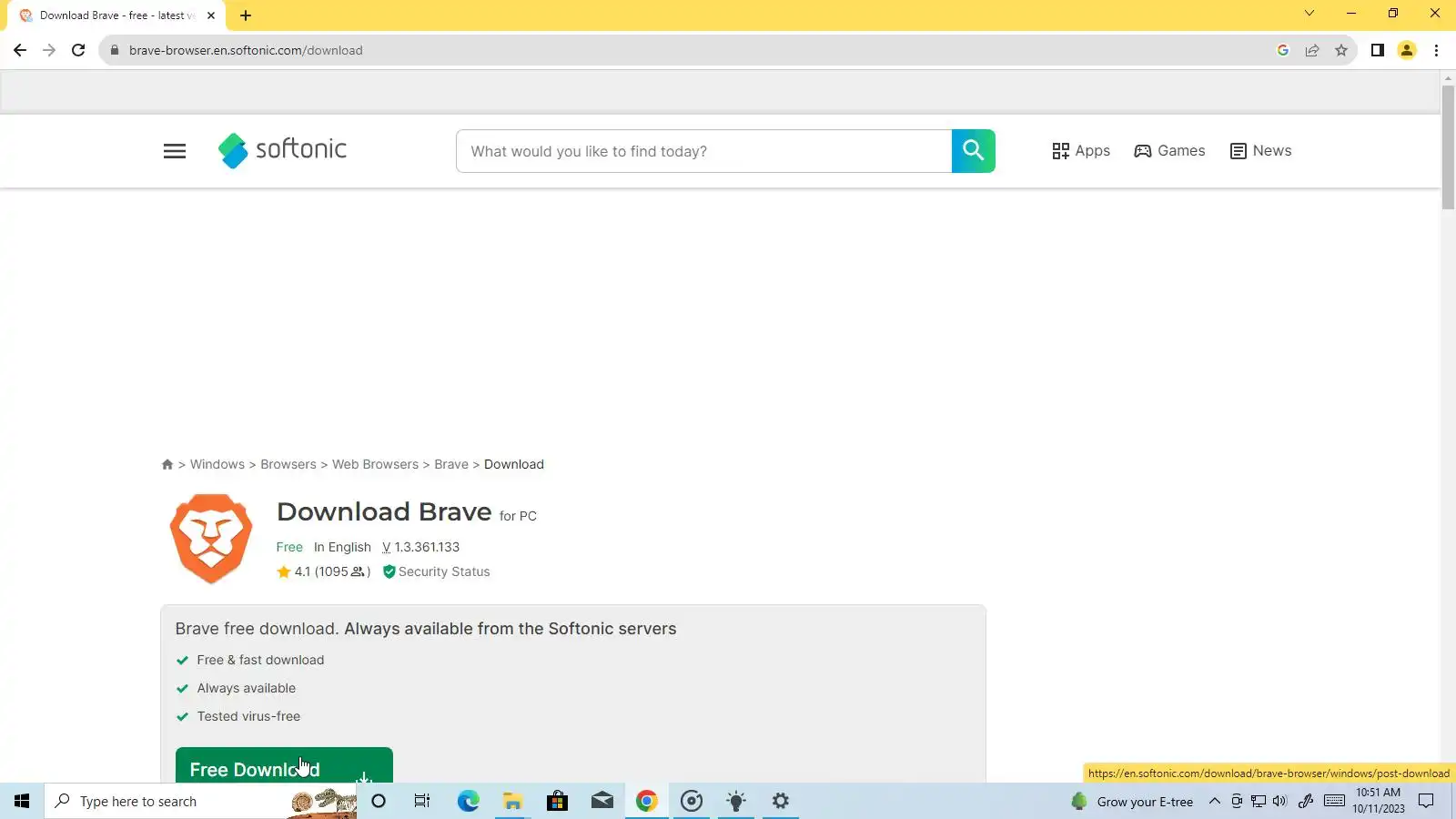Screen dimensions: 1456x819
Task: Click the Security Status shield badge
Action: coord(436,571)
